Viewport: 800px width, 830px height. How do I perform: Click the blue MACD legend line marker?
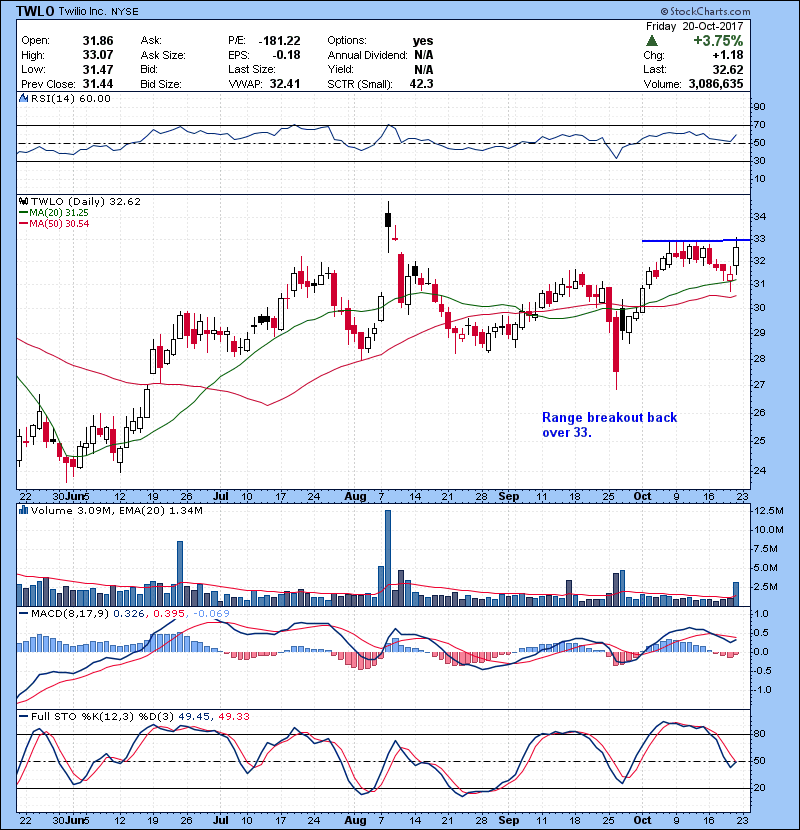point(23,614)
